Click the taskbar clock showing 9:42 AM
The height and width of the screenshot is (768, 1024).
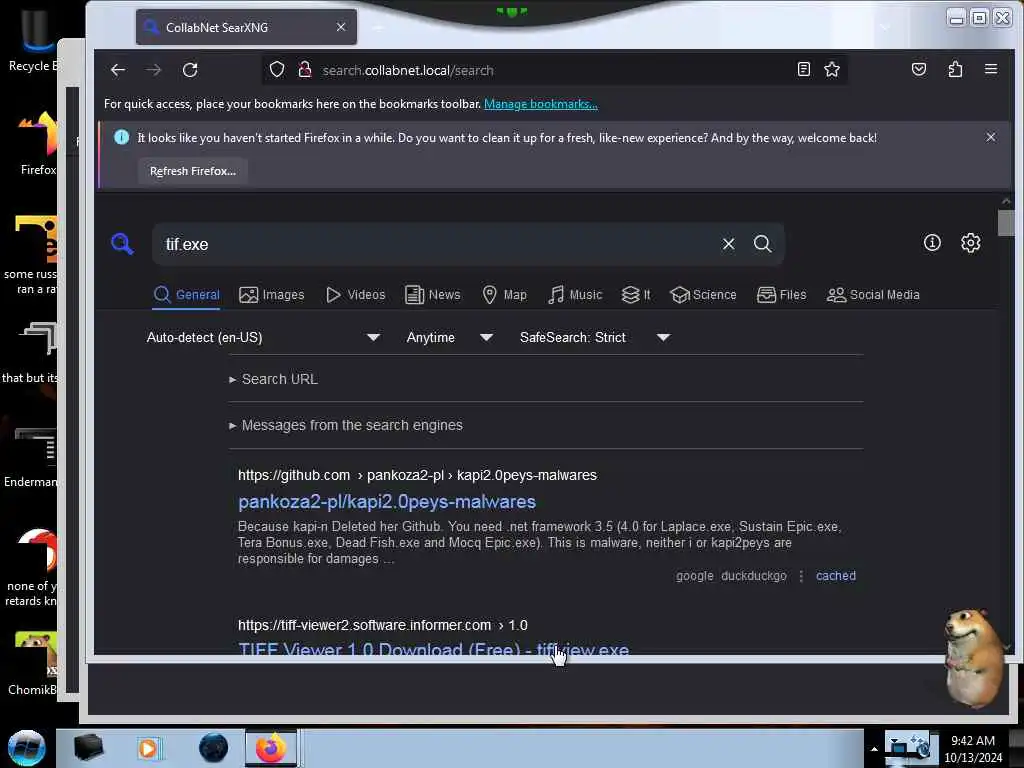pyautogui.click(x=972, y=748)
